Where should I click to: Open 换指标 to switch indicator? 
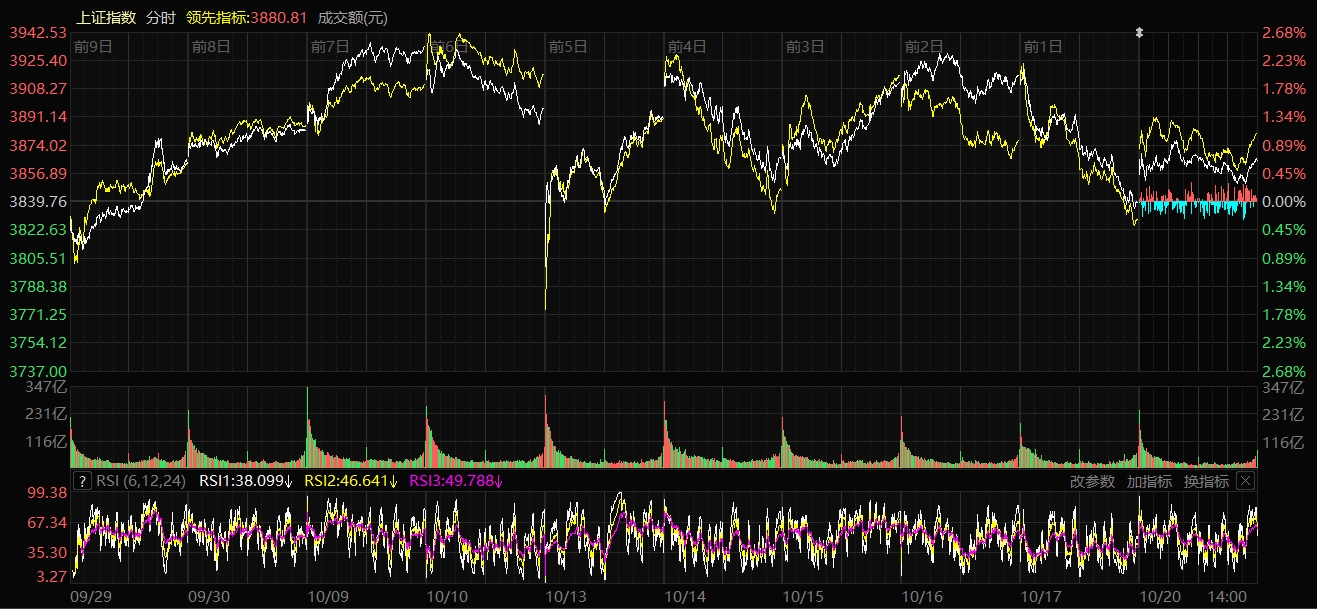(x=1206, y=481)
